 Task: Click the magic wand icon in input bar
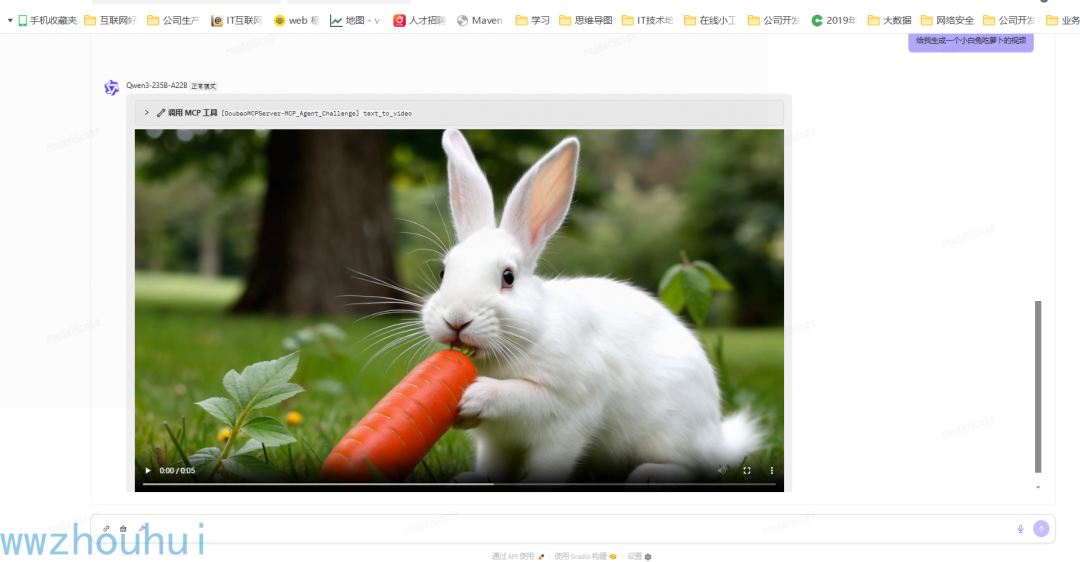(142, 529)
